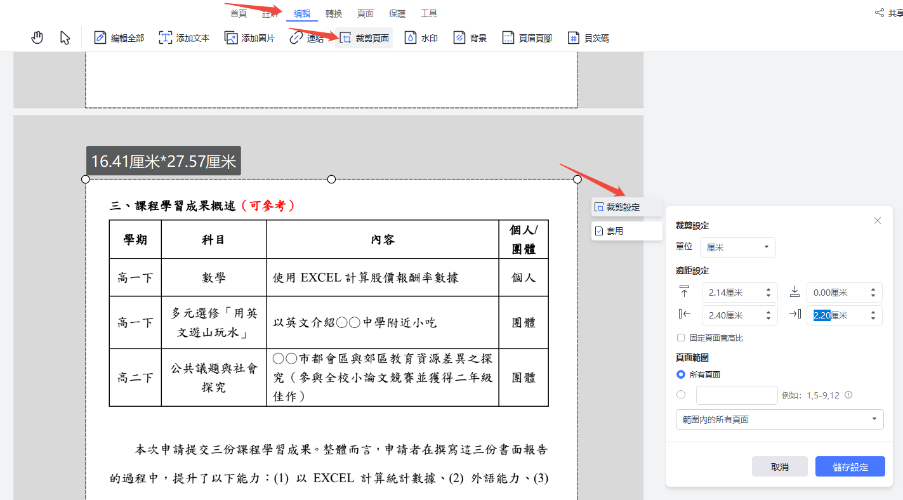Click the cell 公共議題與社會探究
The height and width of the screenshot is (500, 903).
point(214,377)
